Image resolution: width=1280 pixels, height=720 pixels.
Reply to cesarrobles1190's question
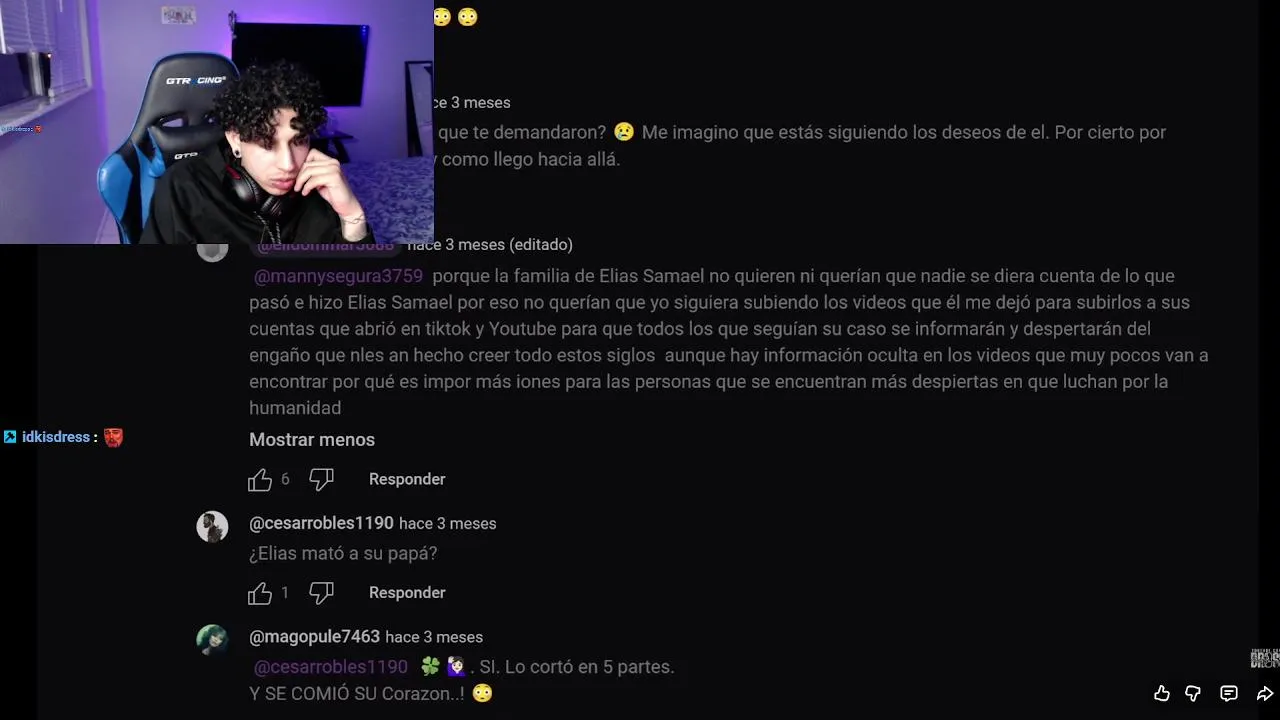407,593
